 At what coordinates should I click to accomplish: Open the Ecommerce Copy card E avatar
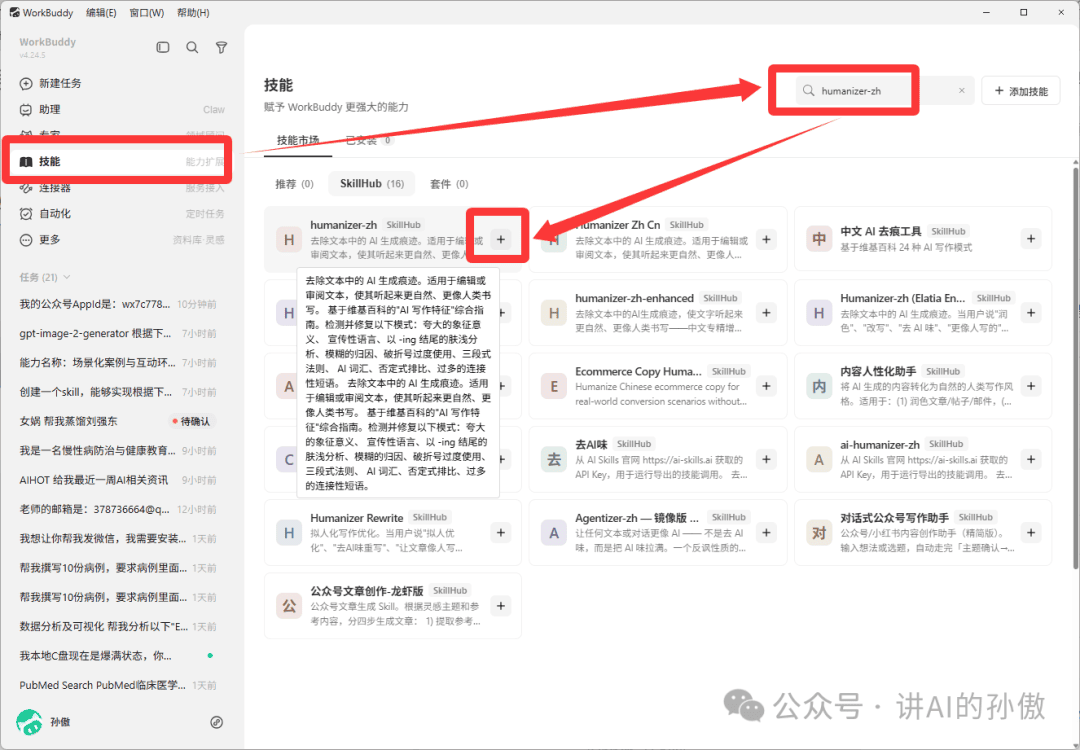tap(554, 386)
